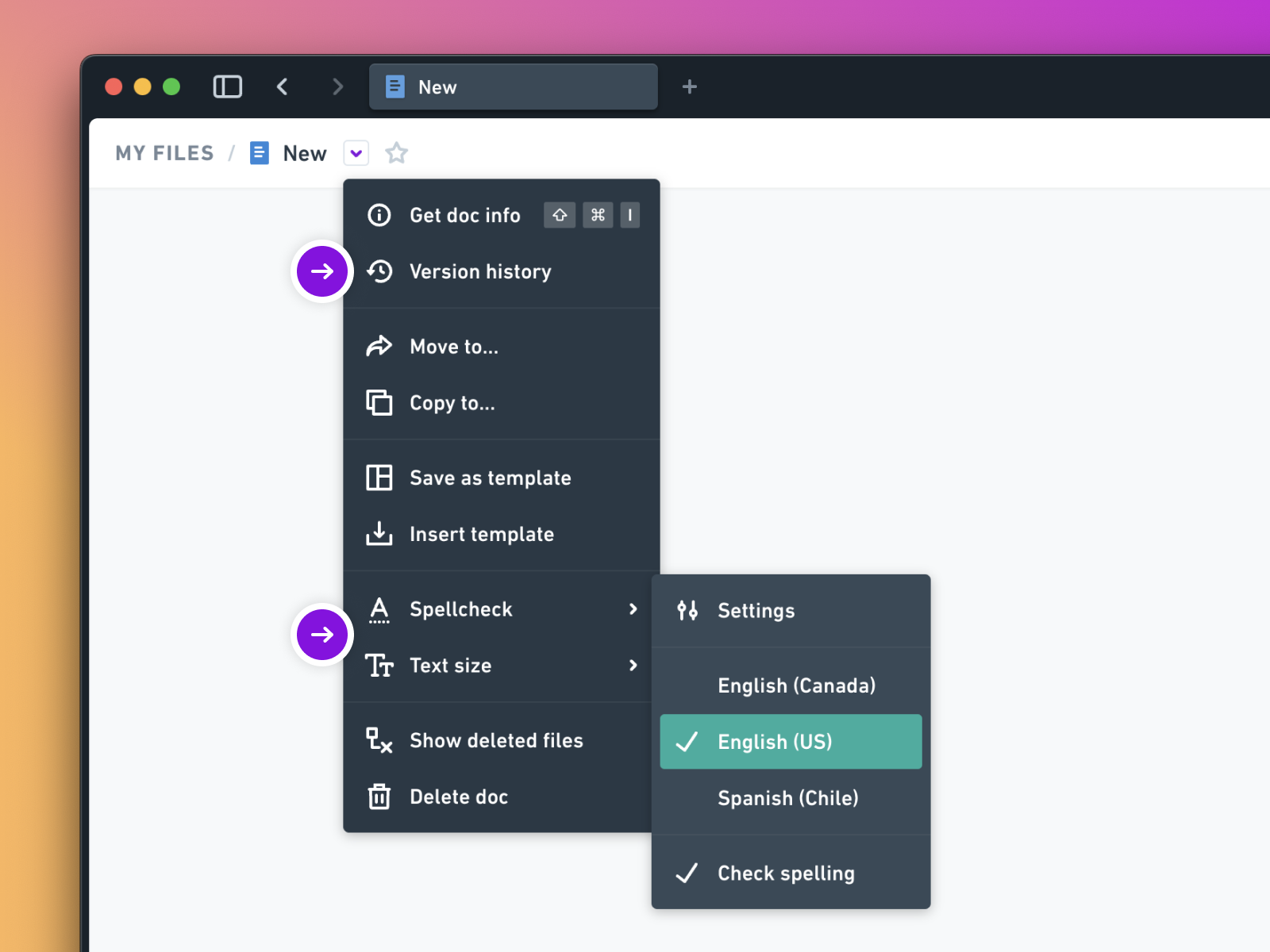Expand the Spellcheck submenu
The height and width of the screenshot is (952, 1270).
pos(502,609)
